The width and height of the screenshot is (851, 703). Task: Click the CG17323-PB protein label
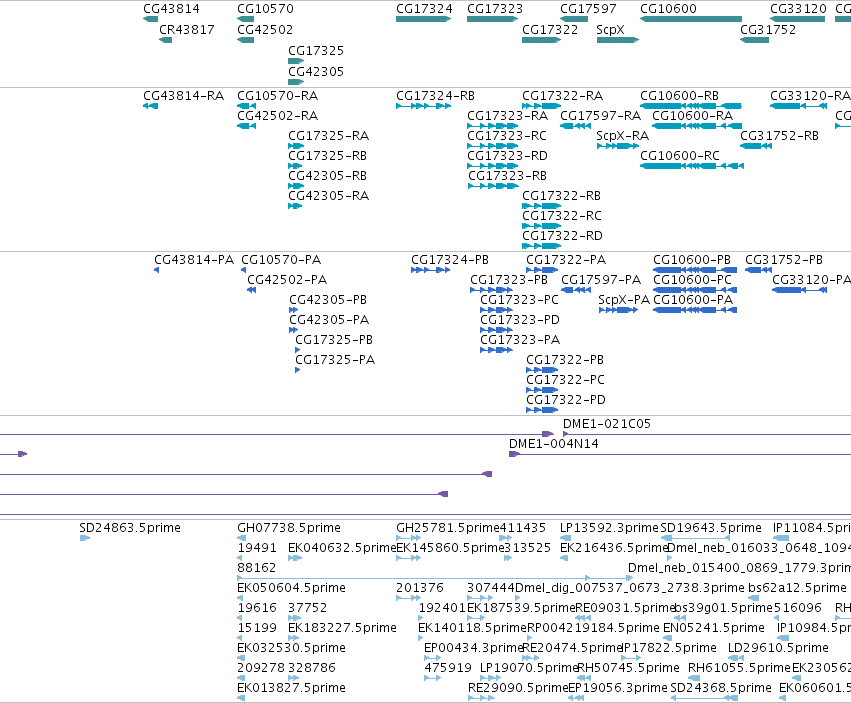pyautogui.click(x=509, y=280)
